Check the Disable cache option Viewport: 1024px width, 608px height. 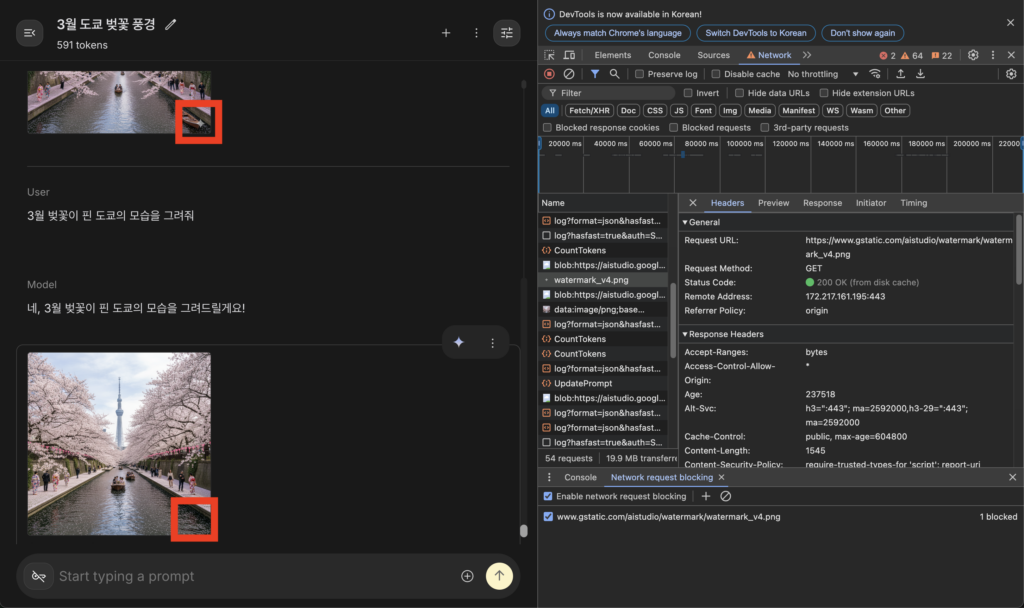716,74
